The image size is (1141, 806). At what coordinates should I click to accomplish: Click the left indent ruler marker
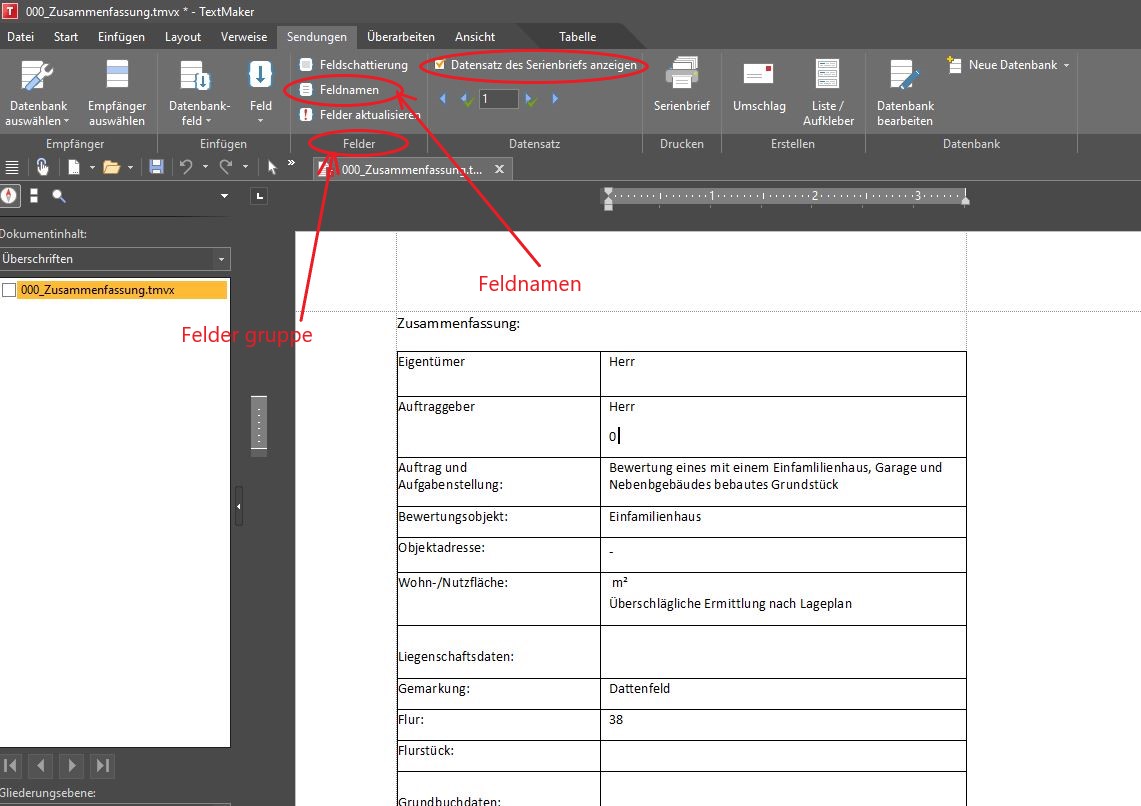(x=608, y=199)
